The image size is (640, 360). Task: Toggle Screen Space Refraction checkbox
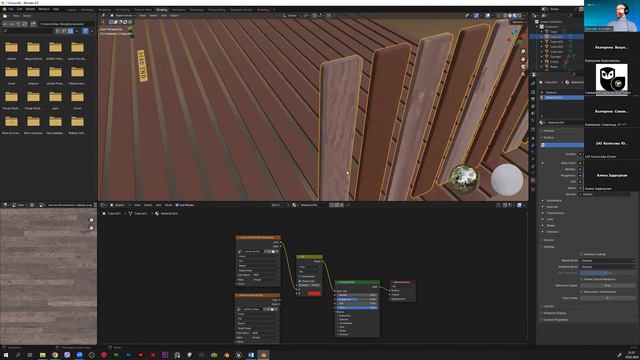[582, 279]
